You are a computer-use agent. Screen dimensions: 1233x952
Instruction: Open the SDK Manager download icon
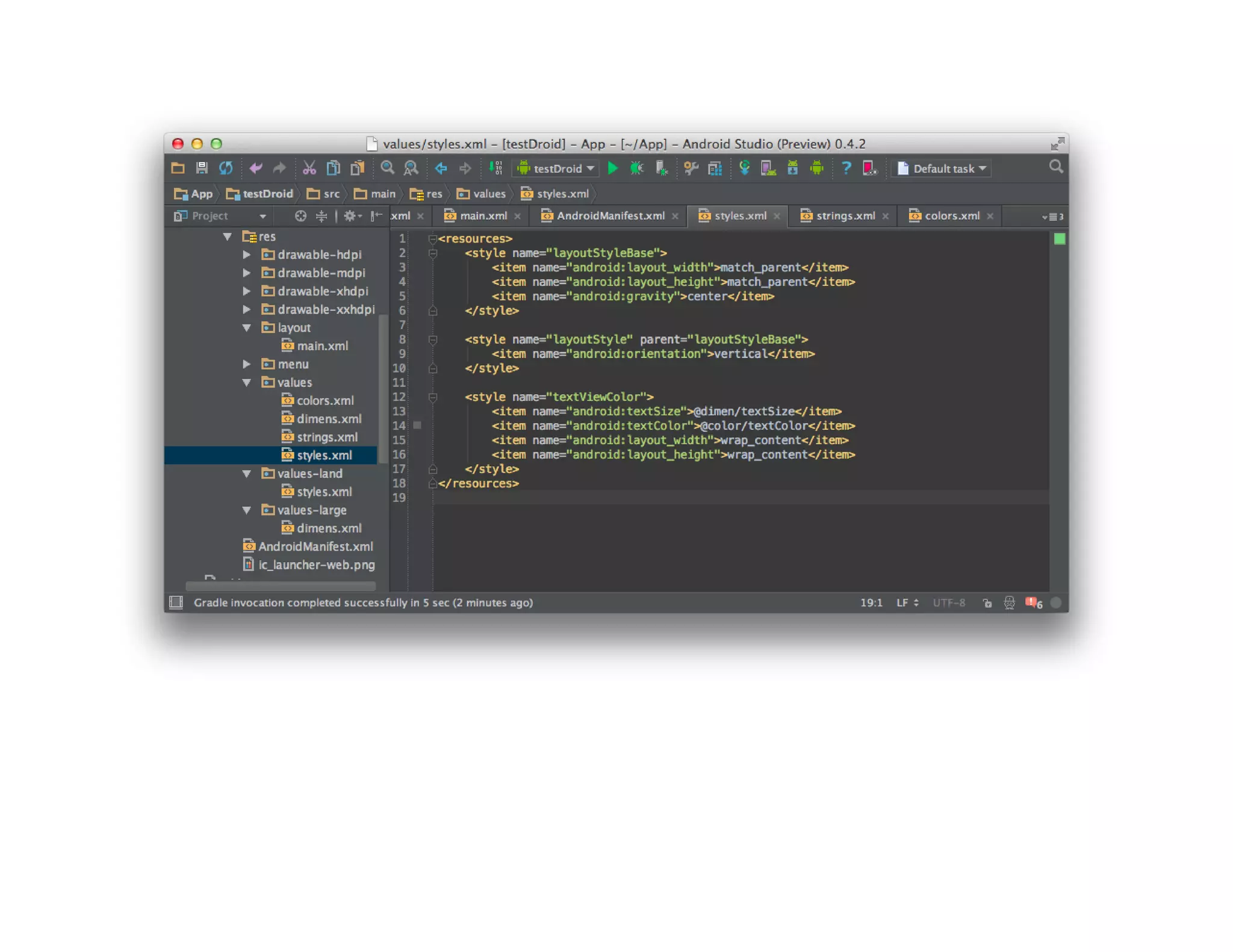click(792, 168)
